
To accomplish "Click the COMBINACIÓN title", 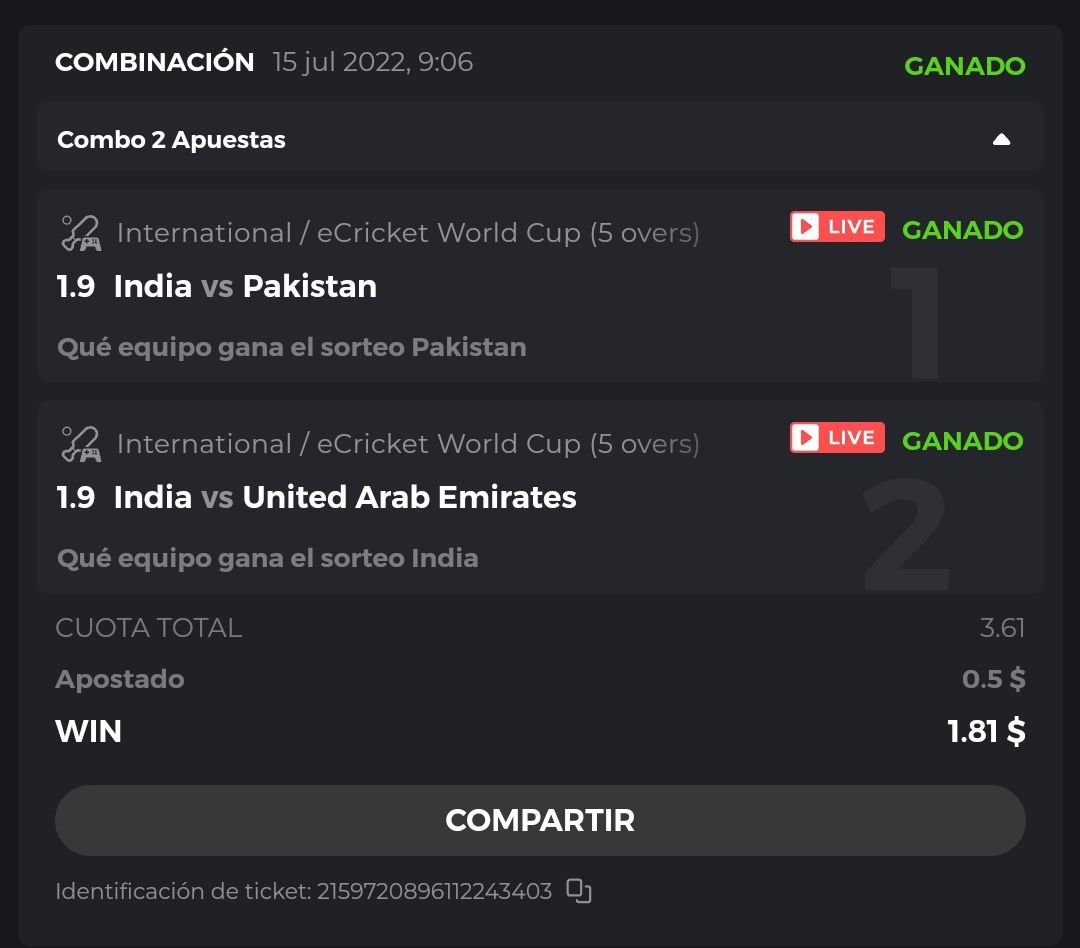I will [155, 62].
